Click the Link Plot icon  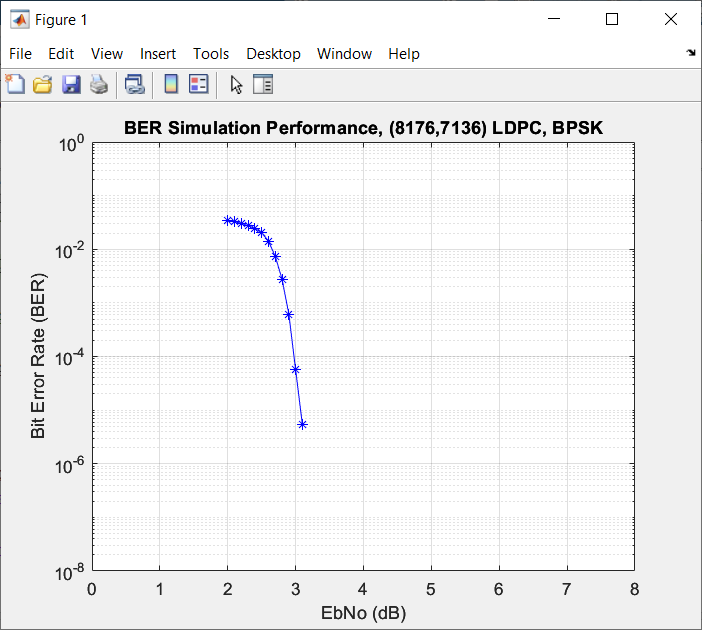pos(134,85)
